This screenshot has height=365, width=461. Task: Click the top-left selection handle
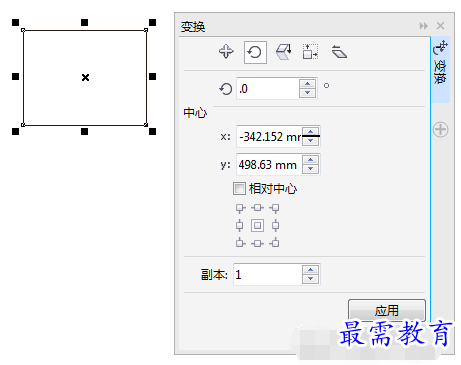[x=16, y=22]
